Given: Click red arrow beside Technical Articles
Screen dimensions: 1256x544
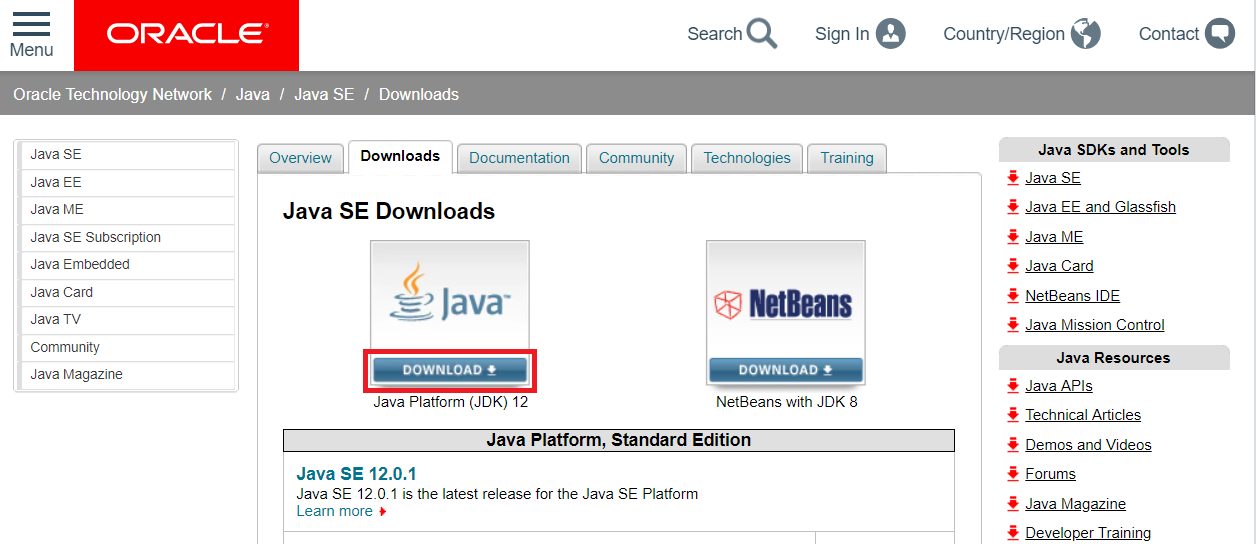Looking at the screenshot, I should pos(1013,415).
